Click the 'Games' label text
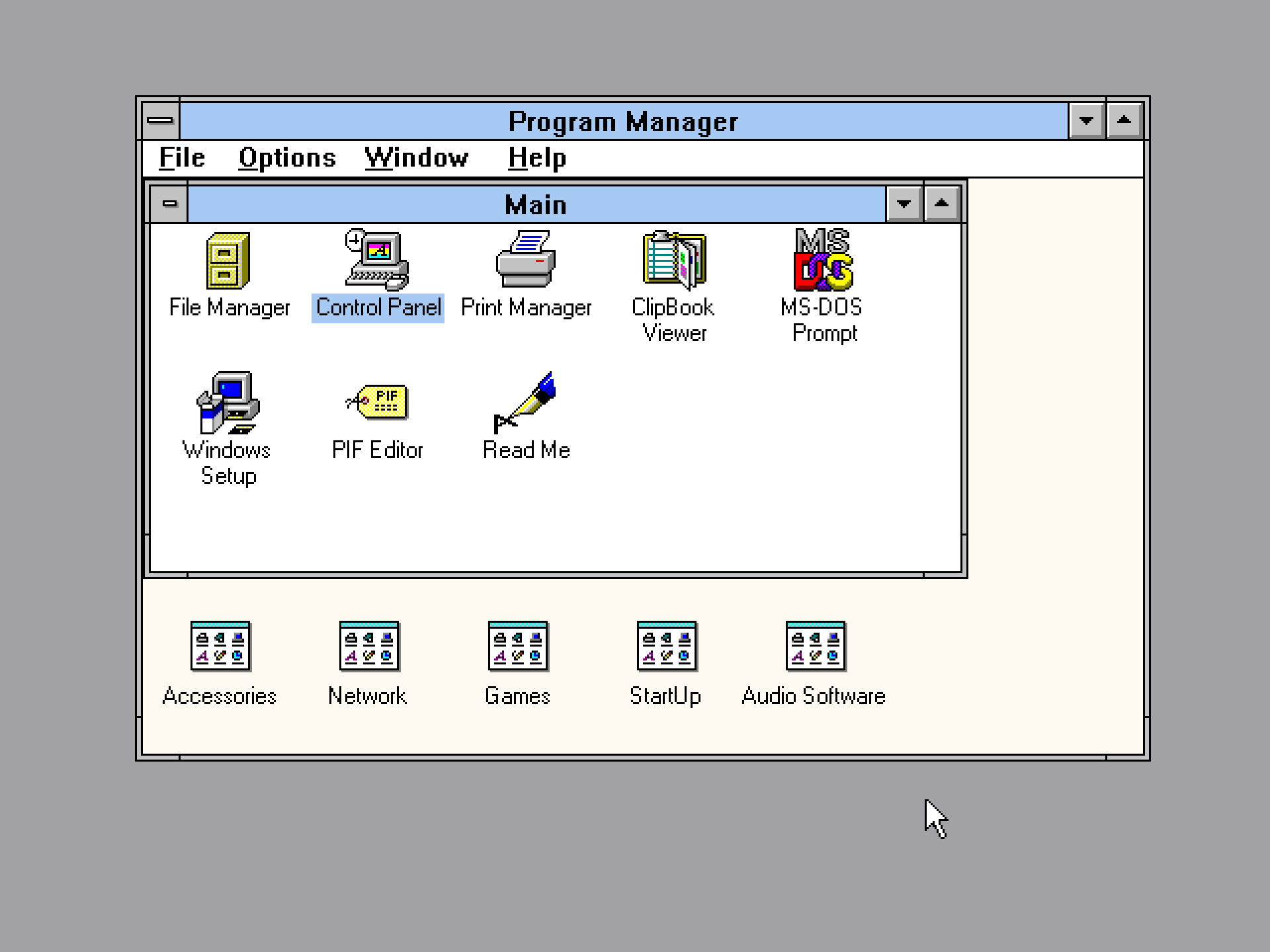 (517, 696)
